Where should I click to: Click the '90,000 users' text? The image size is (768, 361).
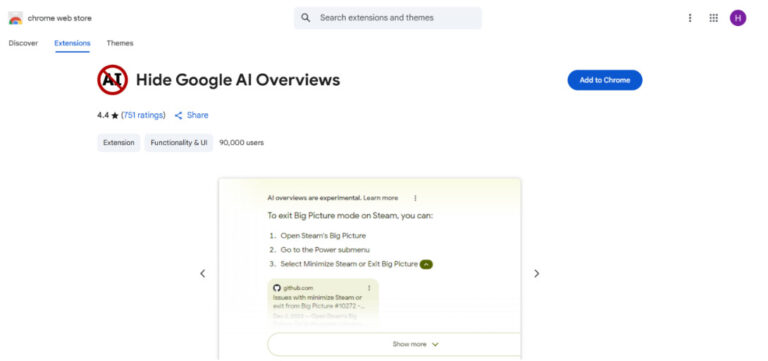[x=241, y=143]
